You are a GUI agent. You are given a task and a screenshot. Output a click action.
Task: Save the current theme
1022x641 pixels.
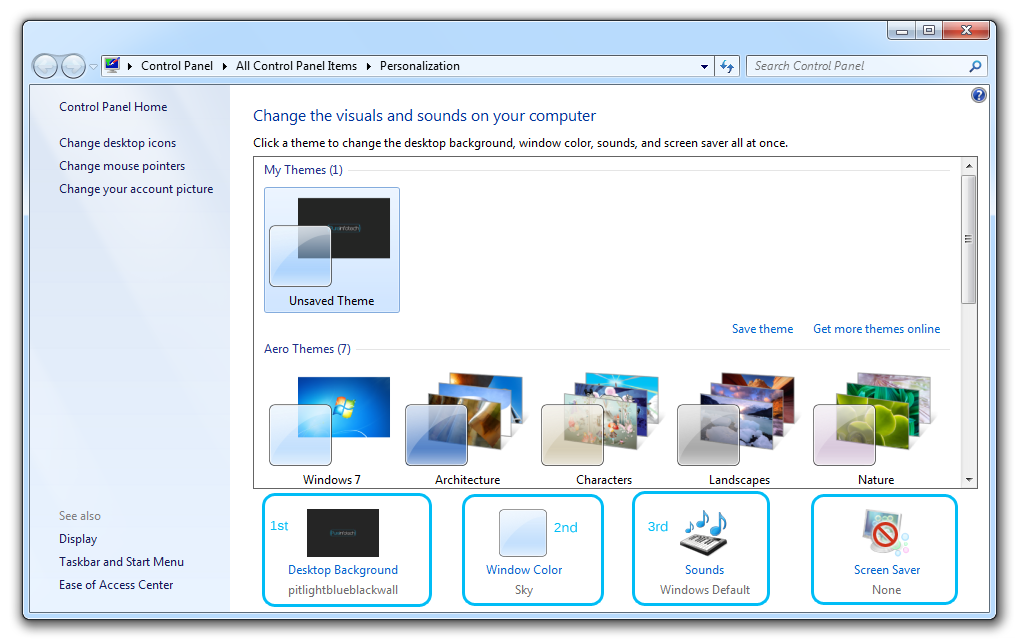click(762, 328)
